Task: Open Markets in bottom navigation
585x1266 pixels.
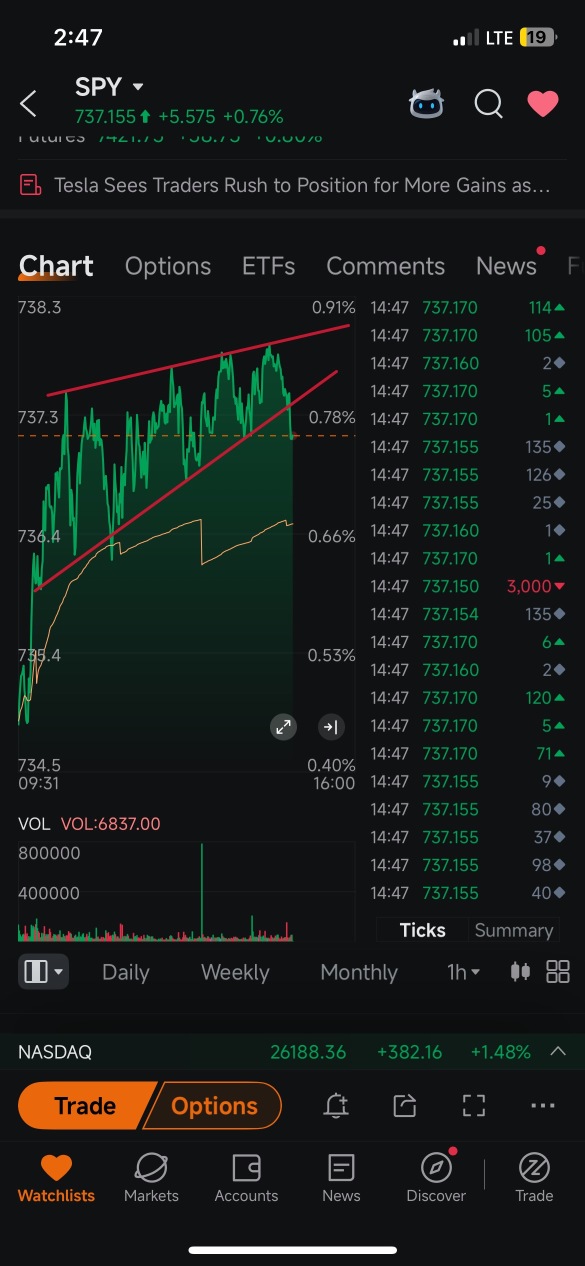Action: click(151, 1178)
